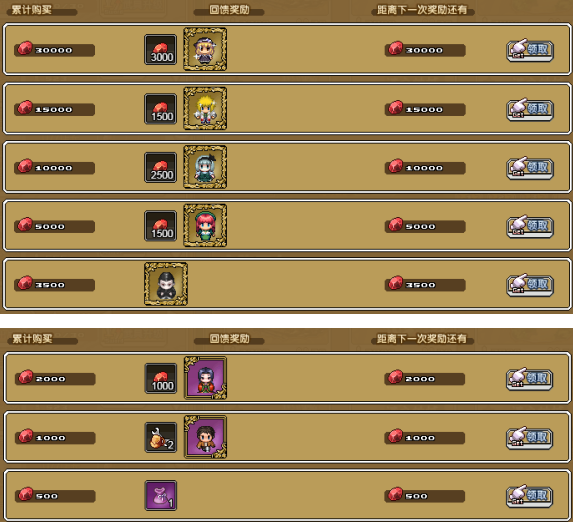This screenshot has height=522, width=573.
Task: Claim the 500 tier reward with 领取
Action: point(530,496)
